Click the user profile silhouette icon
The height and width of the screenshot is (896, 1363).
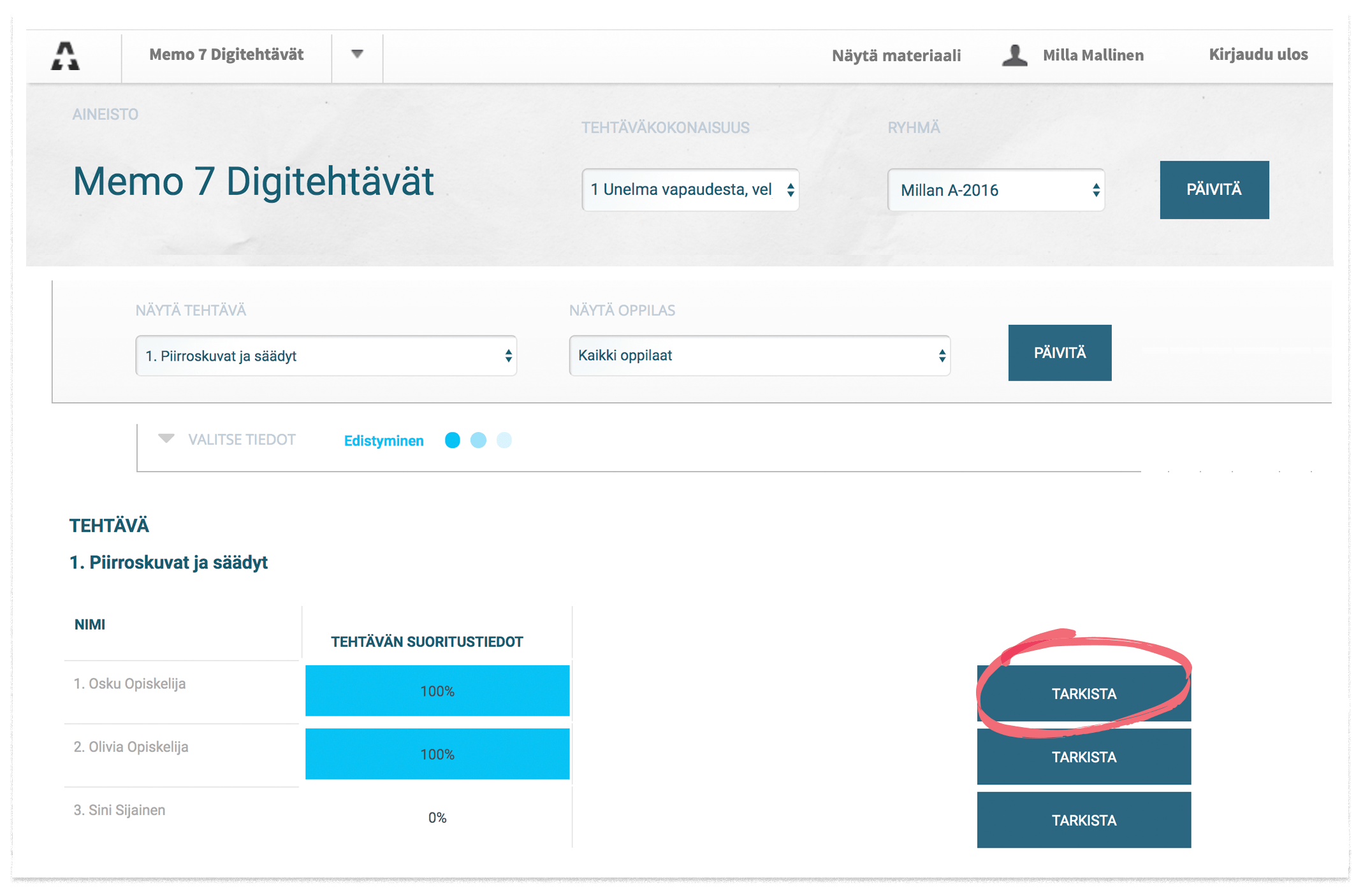click(1014, 55)
